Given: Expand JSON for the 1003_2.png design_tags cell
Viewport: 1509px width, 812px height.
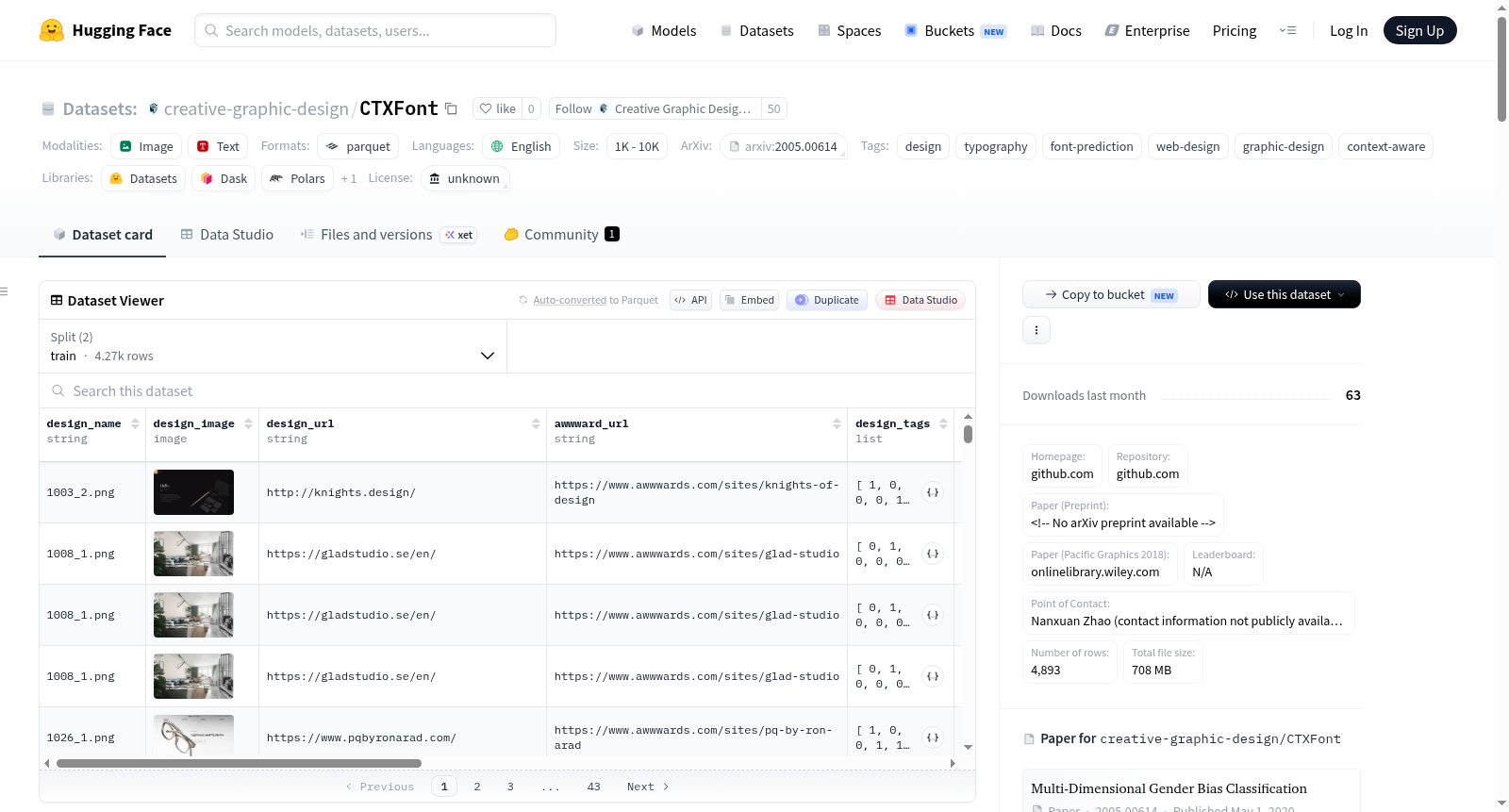Looking at the screenshot, I should coord(933,492).
